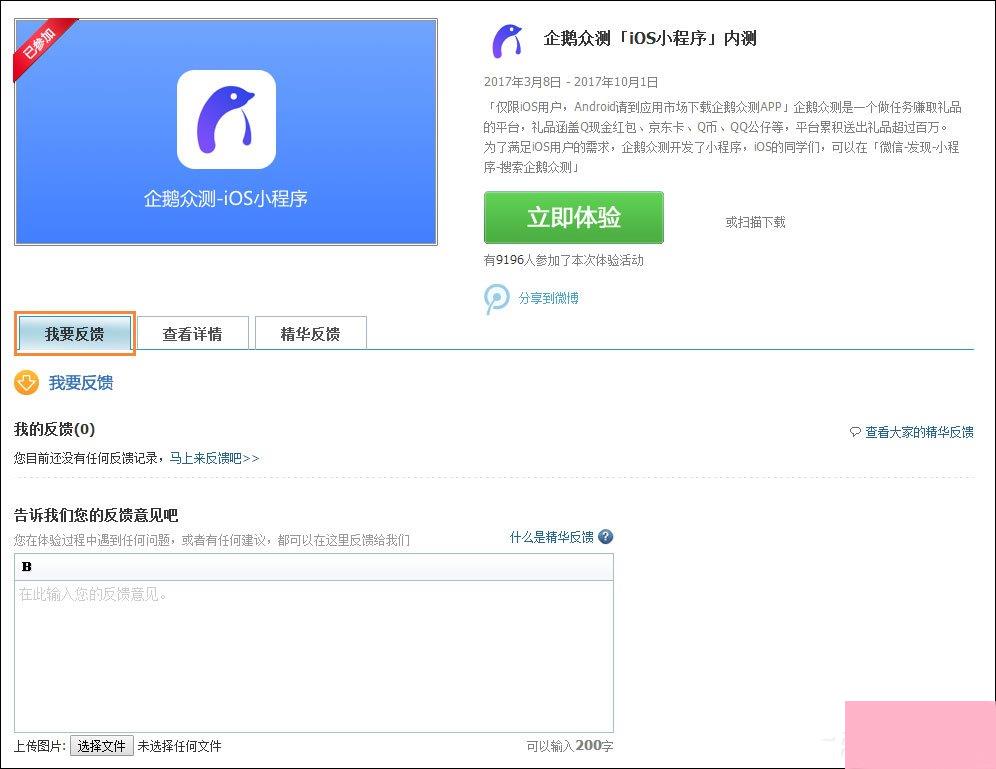Screen dimensions: 996x769
Task: Click the 选择文件 upload button
Action: [102, 746]
